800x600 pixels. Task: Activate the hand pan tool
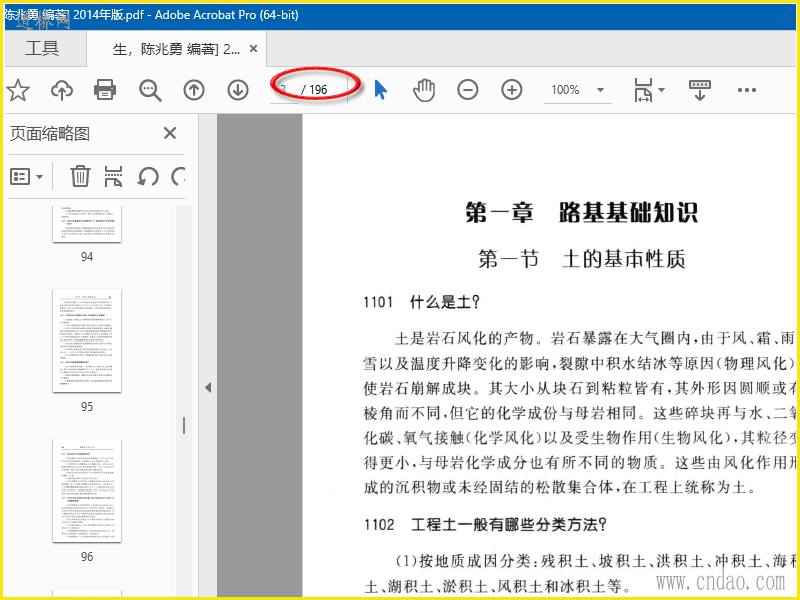[424, 90]
